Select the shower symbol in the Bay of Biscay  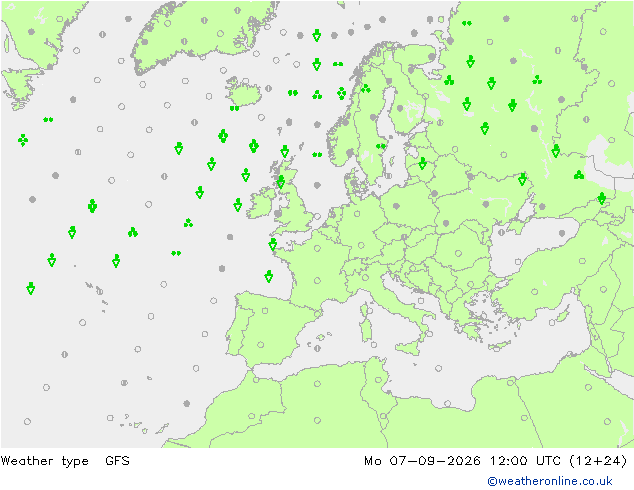[x=268, y=277]
